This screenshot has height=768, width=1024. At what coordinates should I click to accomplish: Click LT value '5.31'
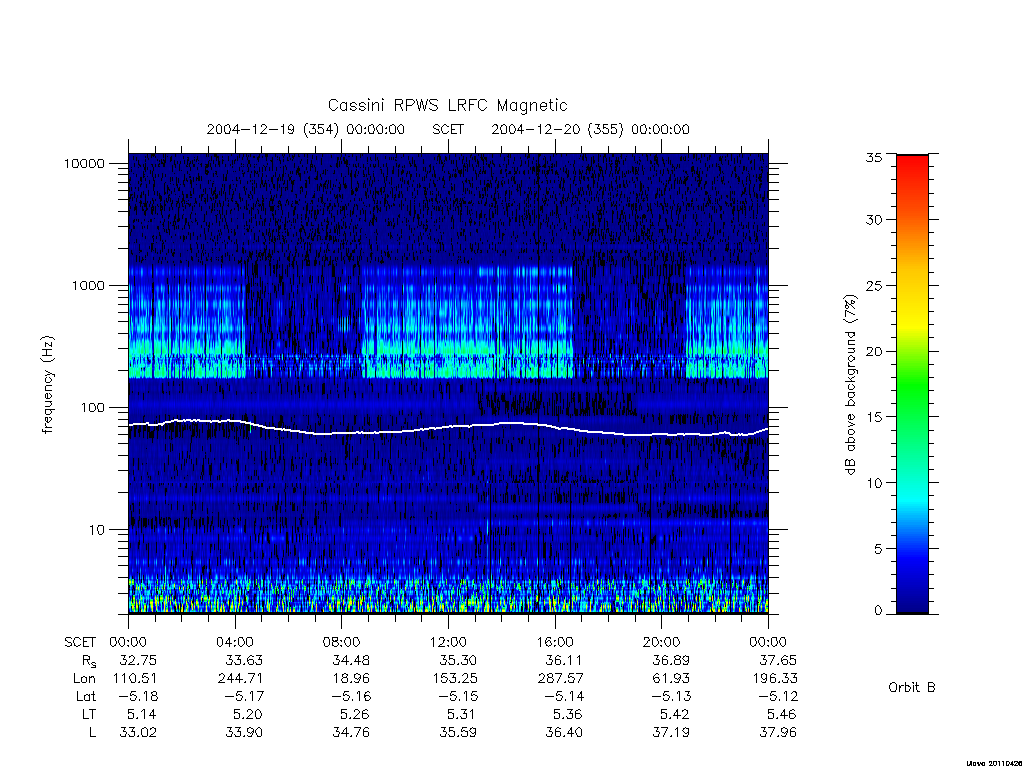point(462,714)
